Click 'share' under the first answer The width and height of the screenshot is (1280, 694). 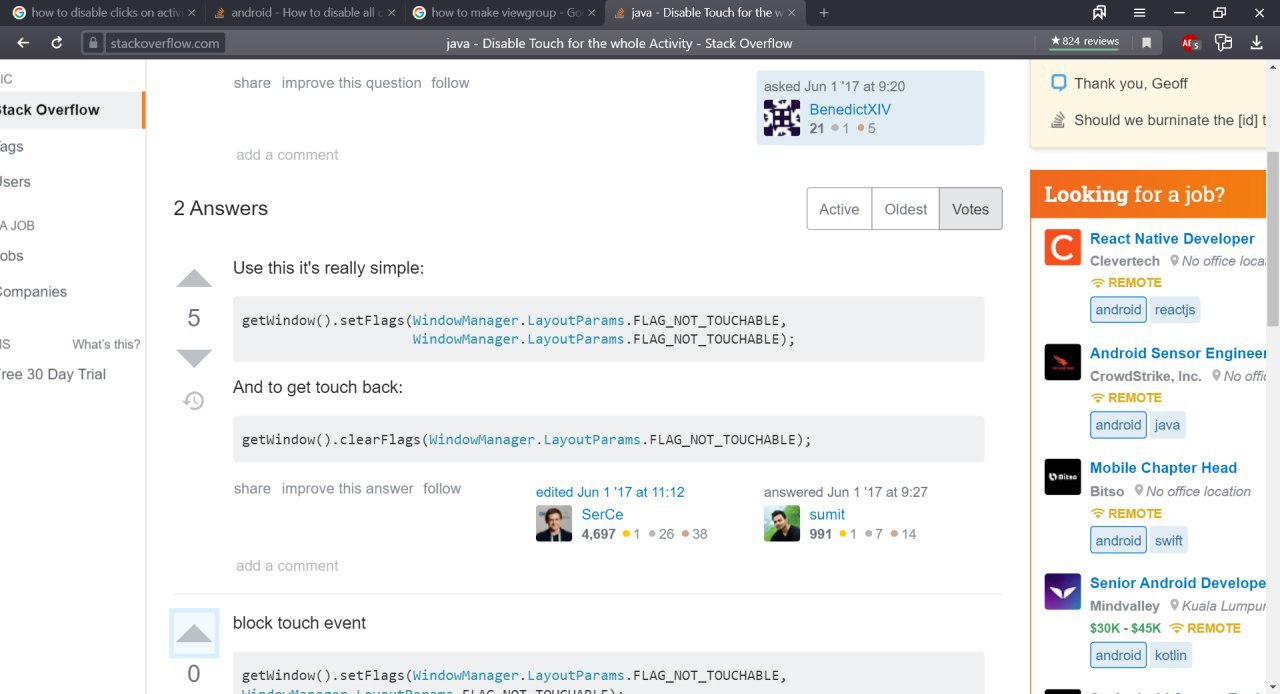pos(252,489)
